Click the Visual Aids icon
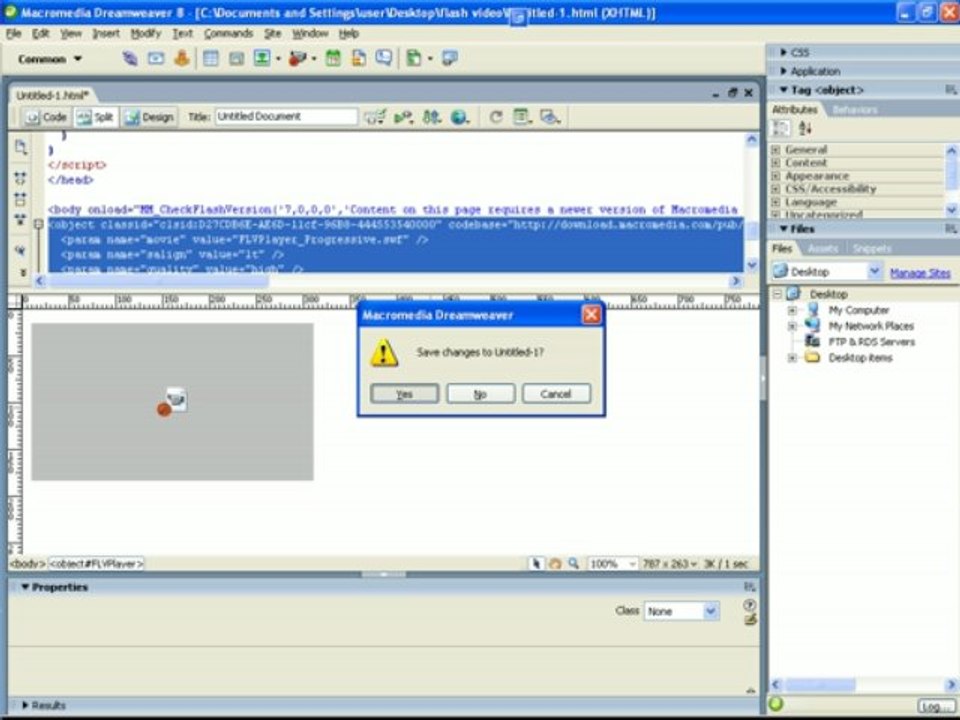The height and width of the screenshot is (720, 960). 550,117
